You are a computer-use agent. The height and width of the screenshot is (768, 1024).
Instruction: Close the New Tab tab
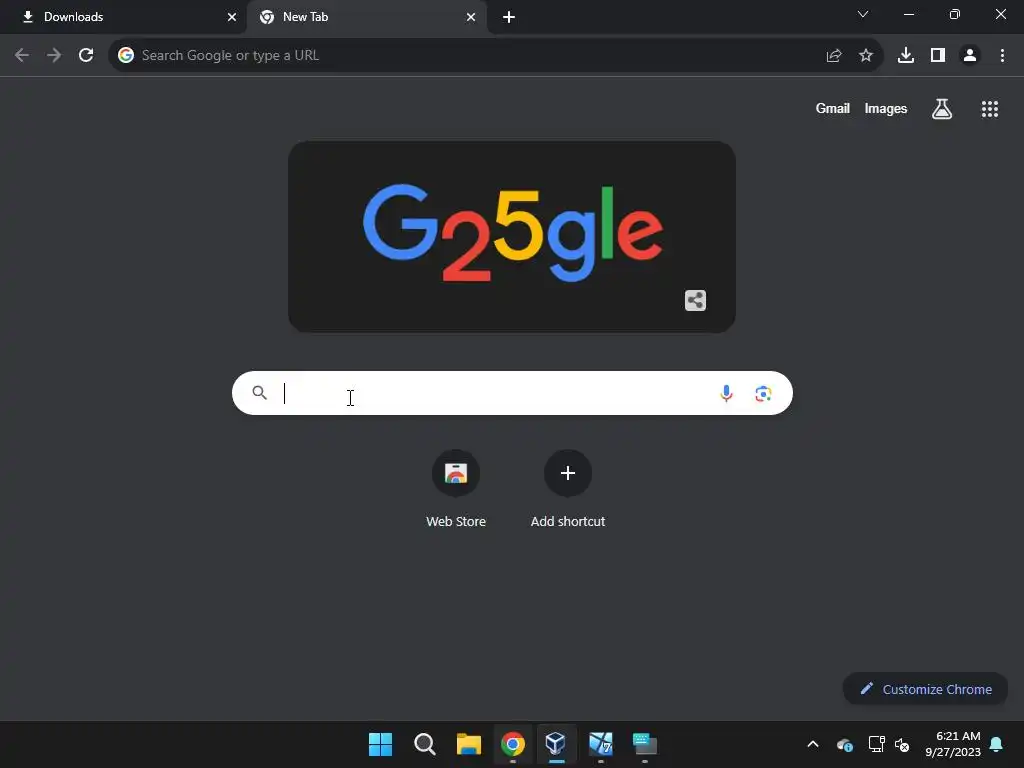471,17
